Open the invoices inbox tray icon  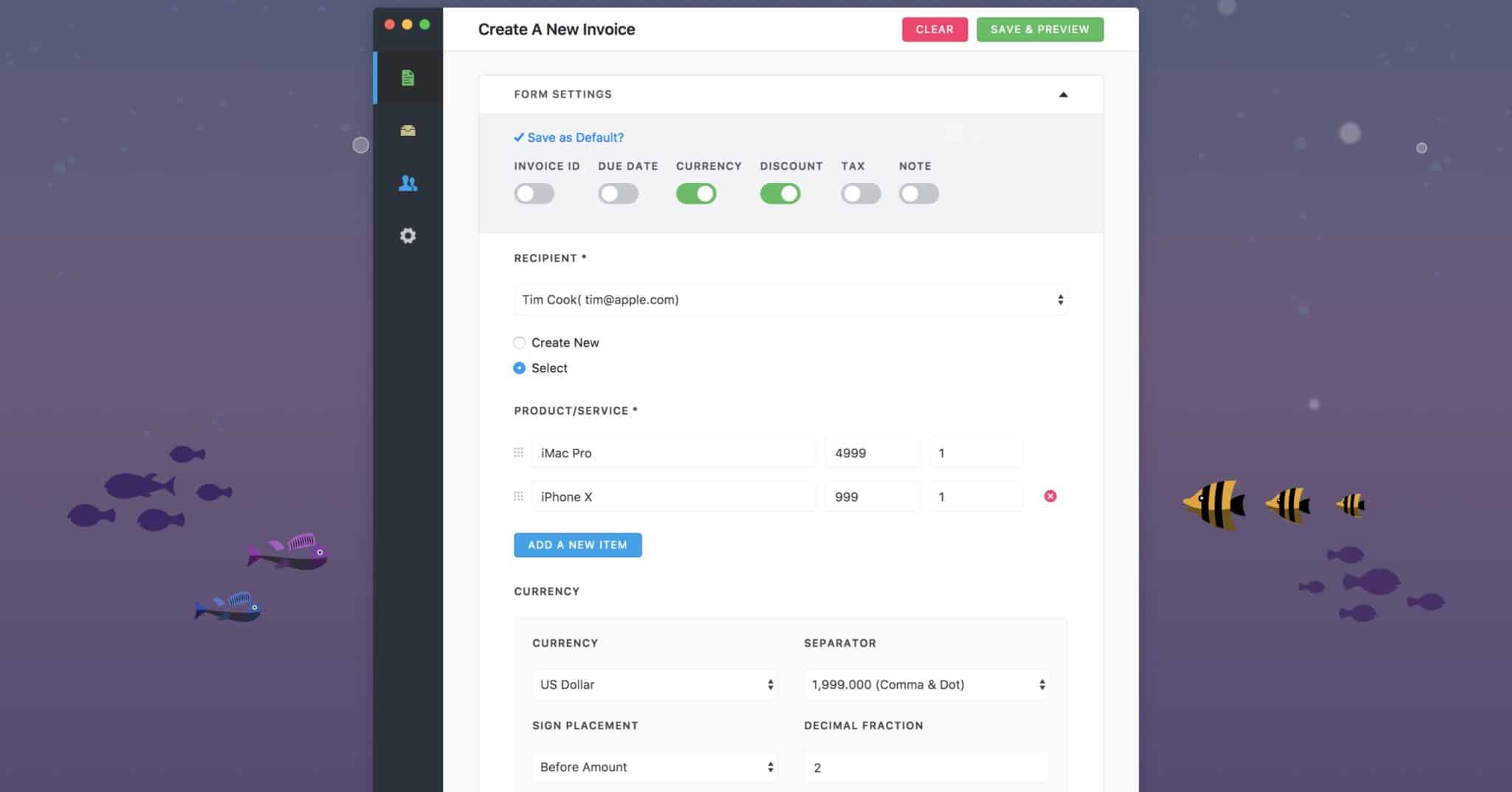(x=408, y=131)
